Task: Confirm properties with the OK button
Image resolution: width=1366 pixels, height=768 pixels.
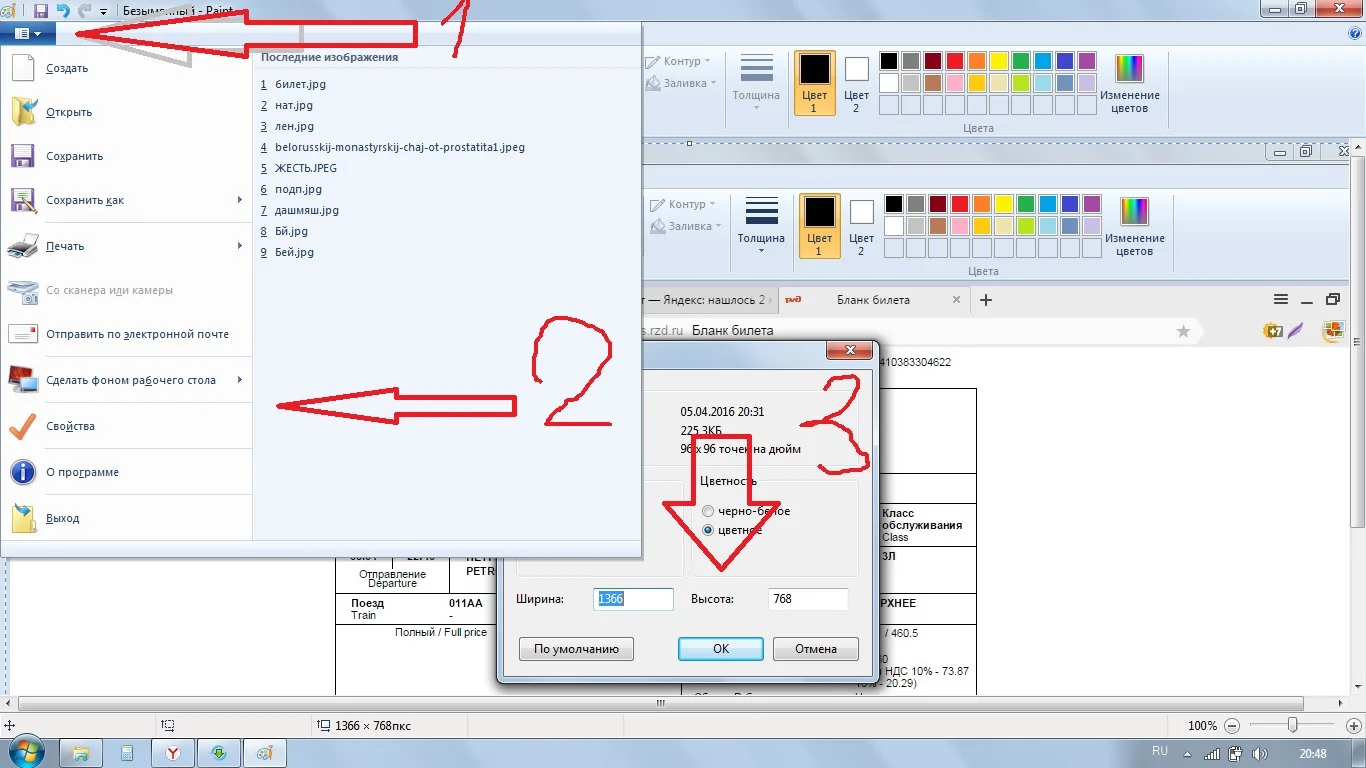Action: 720,648
